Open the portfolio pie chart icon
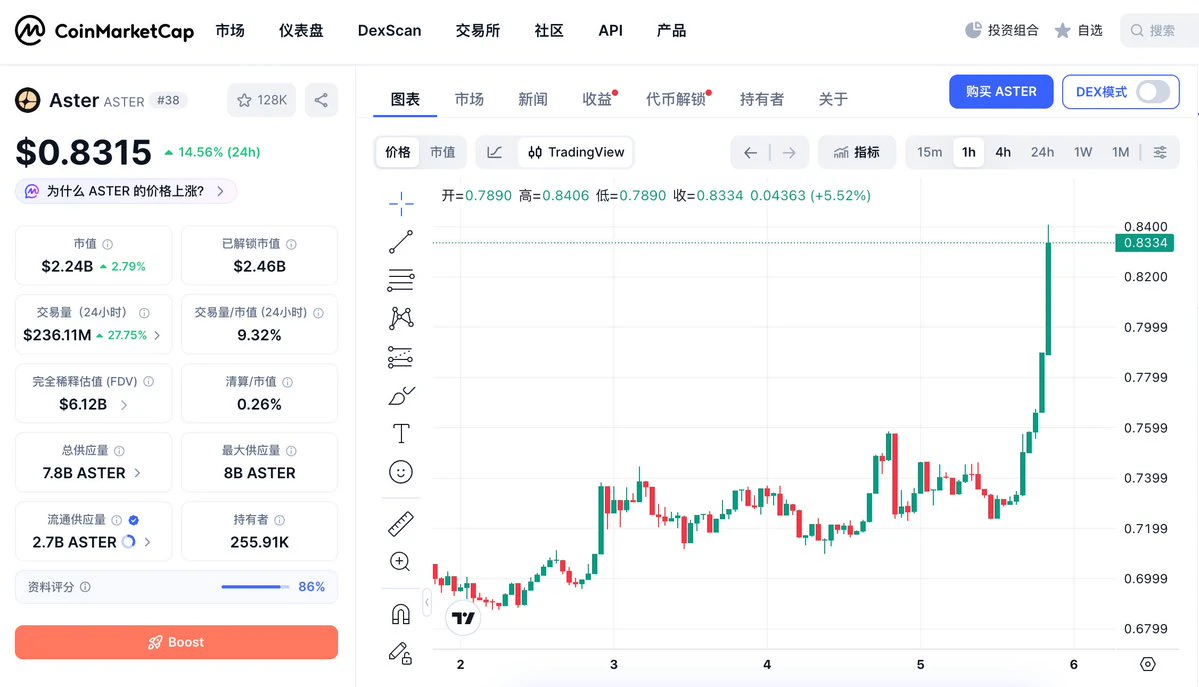The image size is (1199, 687). tap(973, 30)
